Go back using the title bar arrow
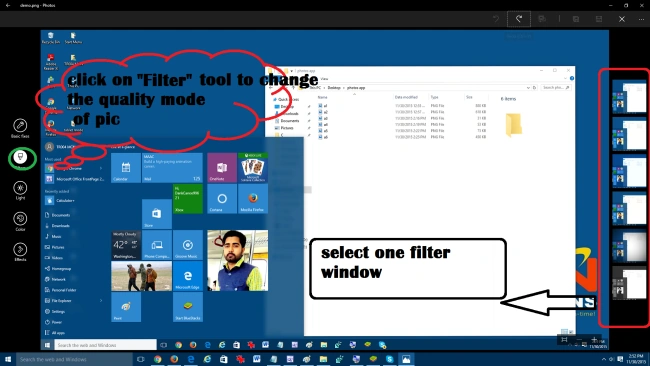 8,5
